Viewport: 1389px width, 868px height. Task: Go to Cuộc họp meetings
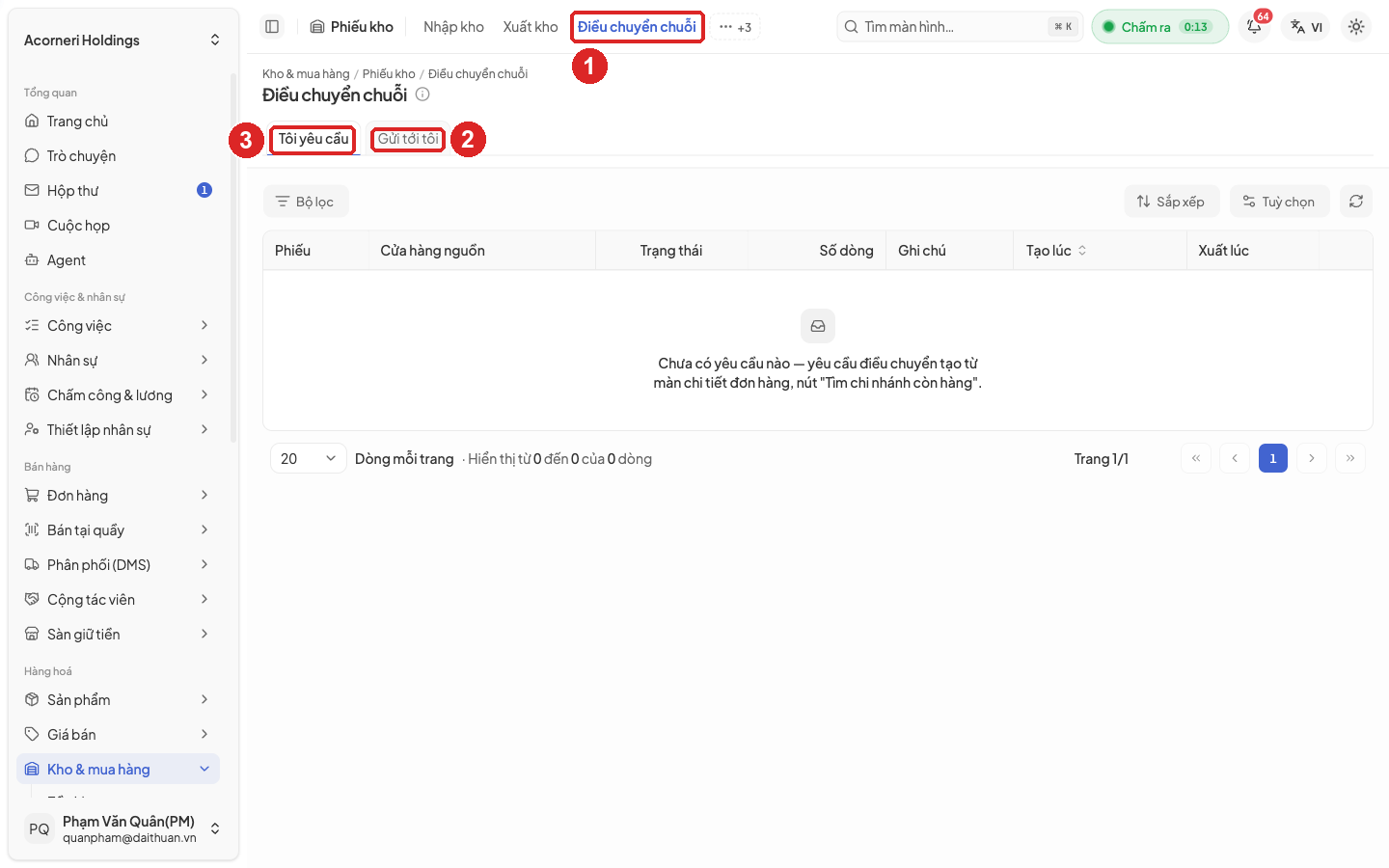[x=119, y=226]
